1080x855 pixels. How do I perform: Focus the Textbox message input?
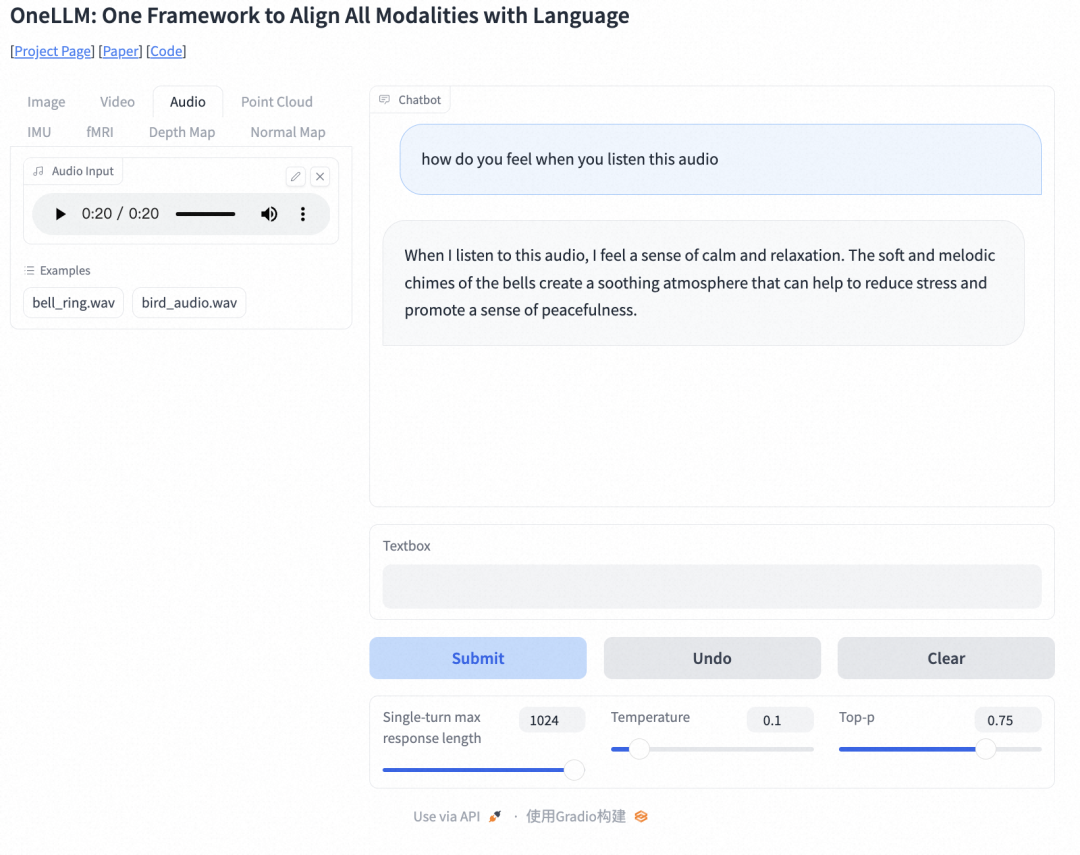[711, 586]
